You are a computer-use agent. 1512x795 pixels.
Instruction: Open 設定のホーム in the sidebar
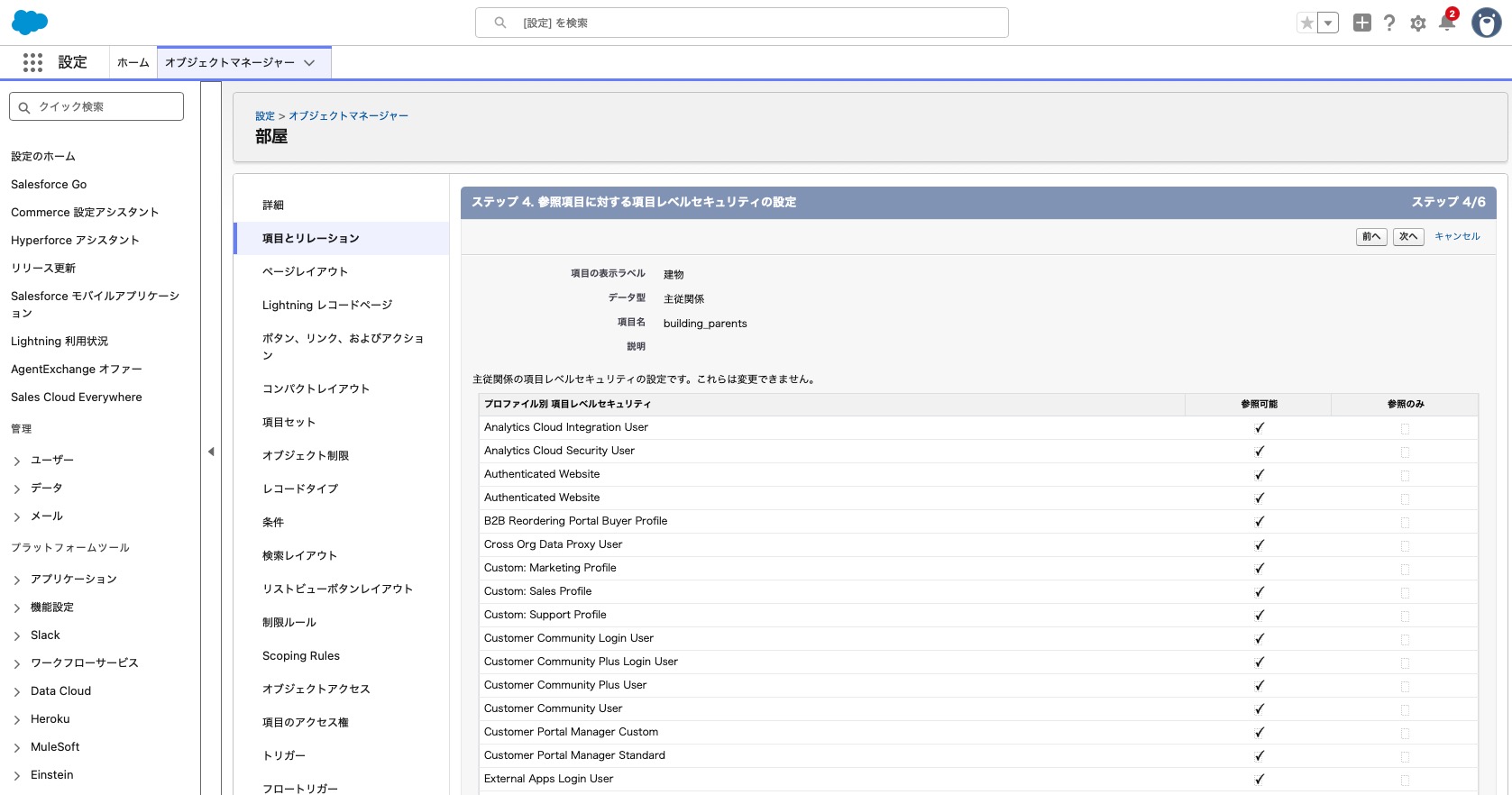43,156
